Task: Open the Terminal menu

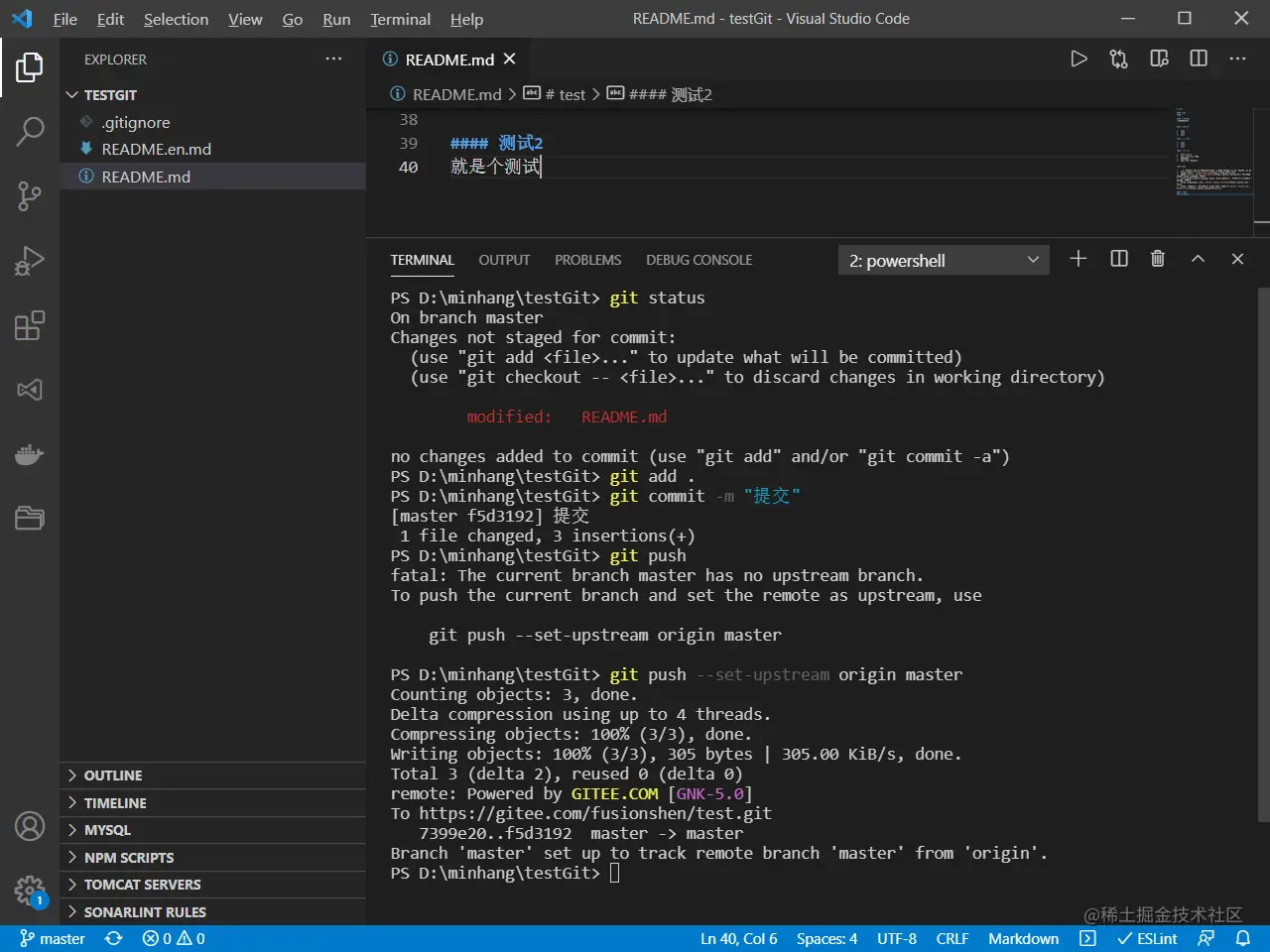Action: [400, 19]
